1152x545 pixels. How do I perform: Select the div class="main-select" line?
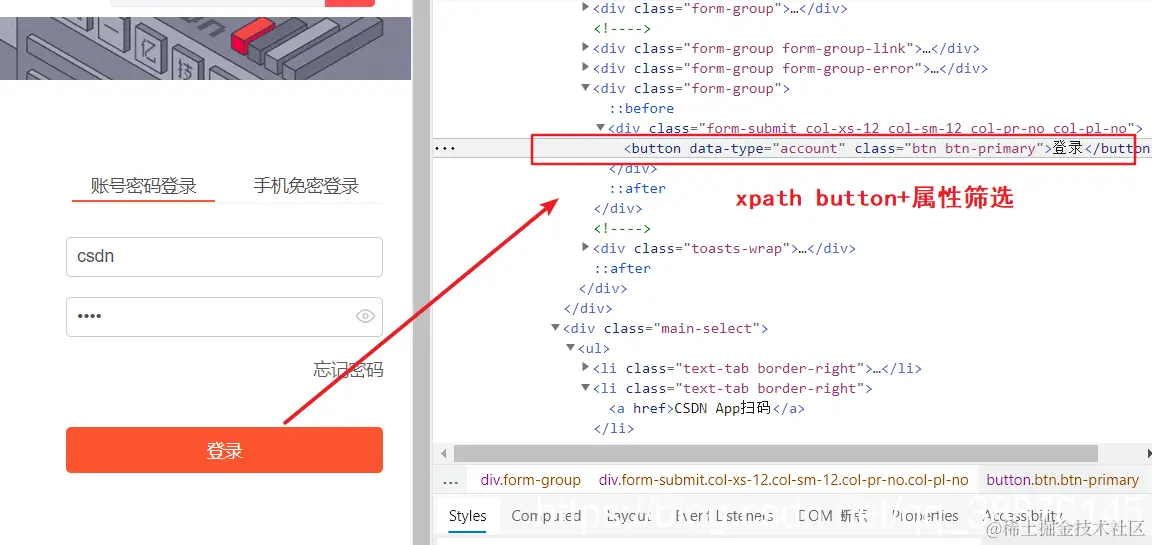tap(666, 328)
